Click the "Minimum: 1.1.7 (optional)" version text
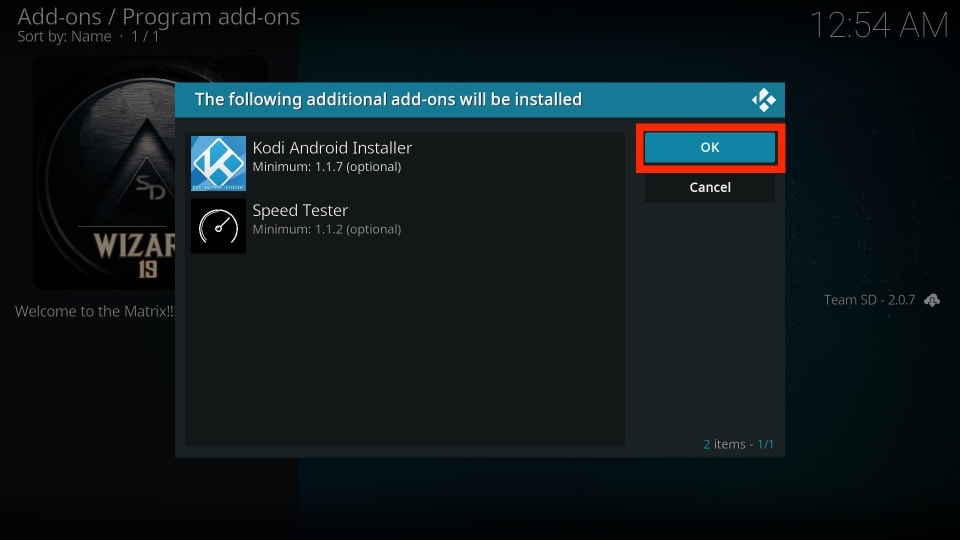960x540 pixels. click(326, 167)
